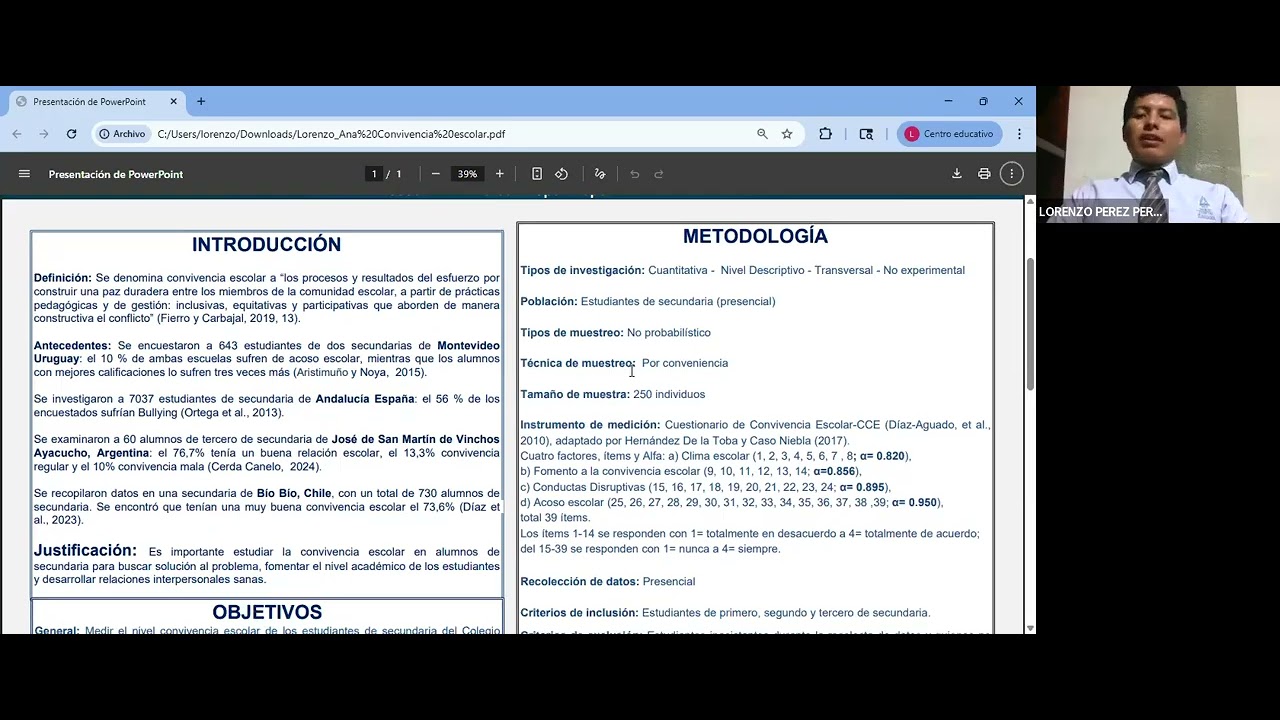
Task: Click the Presentación de PowerPoint viewer title
Action: coord(116,174)
